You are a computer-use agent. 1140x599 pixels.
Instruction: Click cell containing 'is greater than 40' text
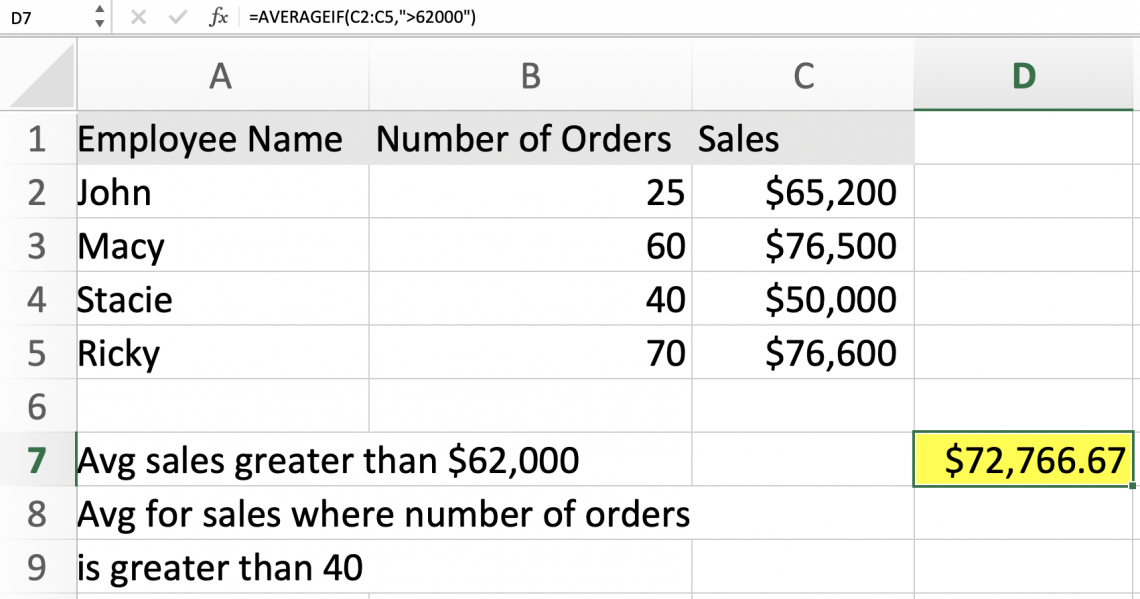220,567
